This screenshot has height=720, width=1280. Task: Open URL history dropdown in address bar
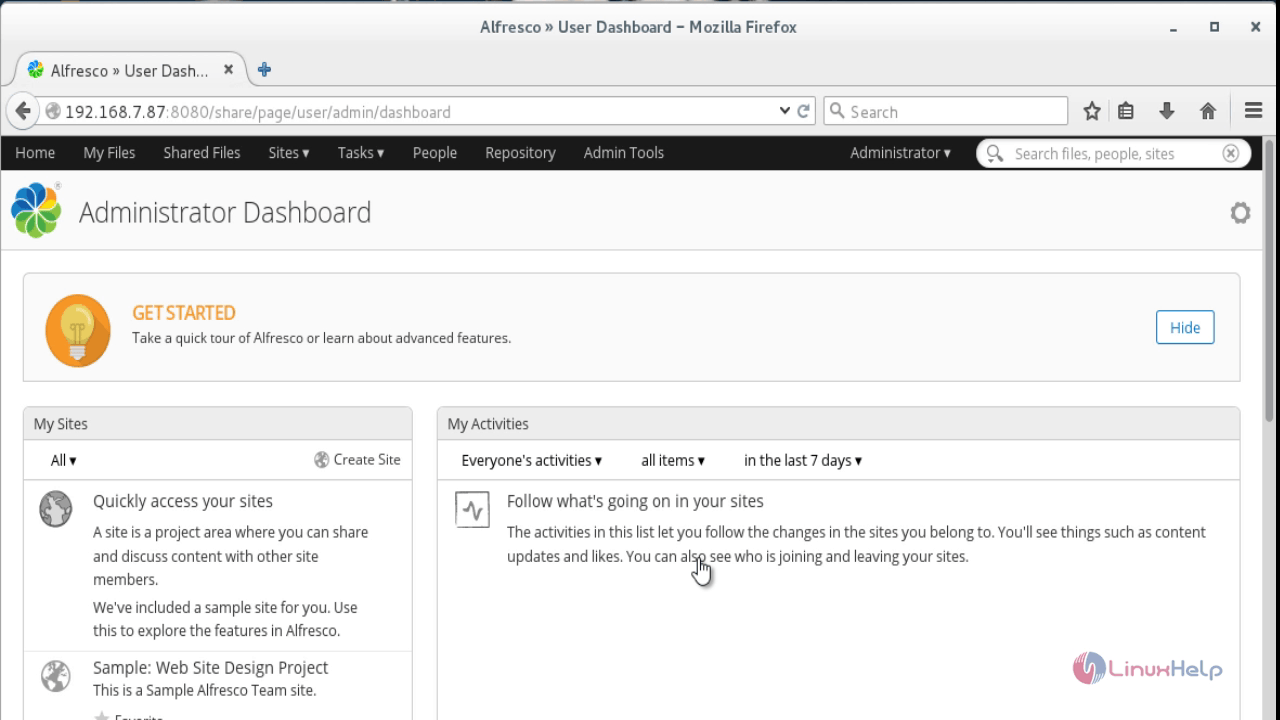pyautogui.click(x=785, y=111)
